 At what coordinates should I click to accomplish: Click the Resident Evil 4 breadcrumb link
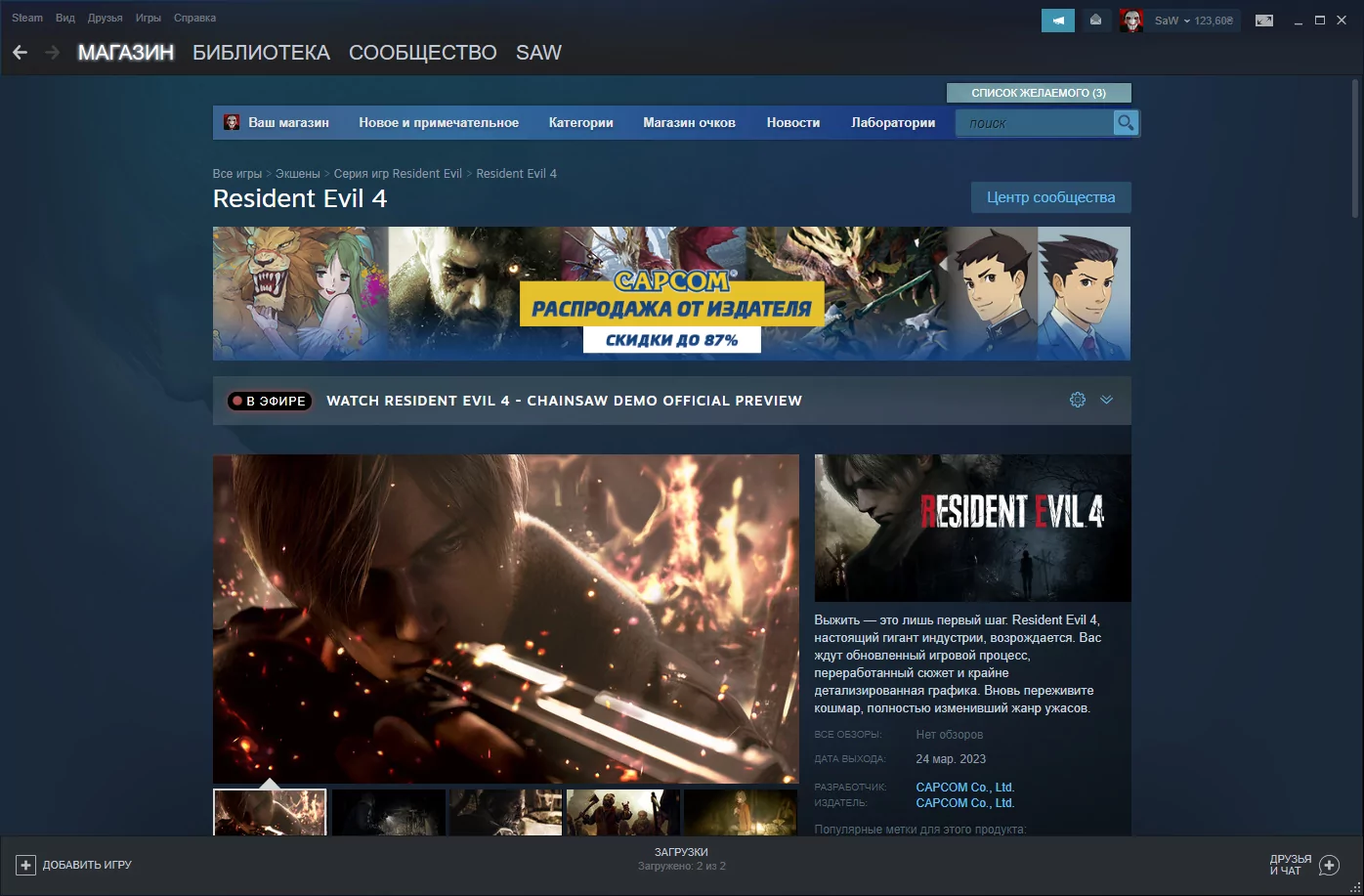coord(516,174)
